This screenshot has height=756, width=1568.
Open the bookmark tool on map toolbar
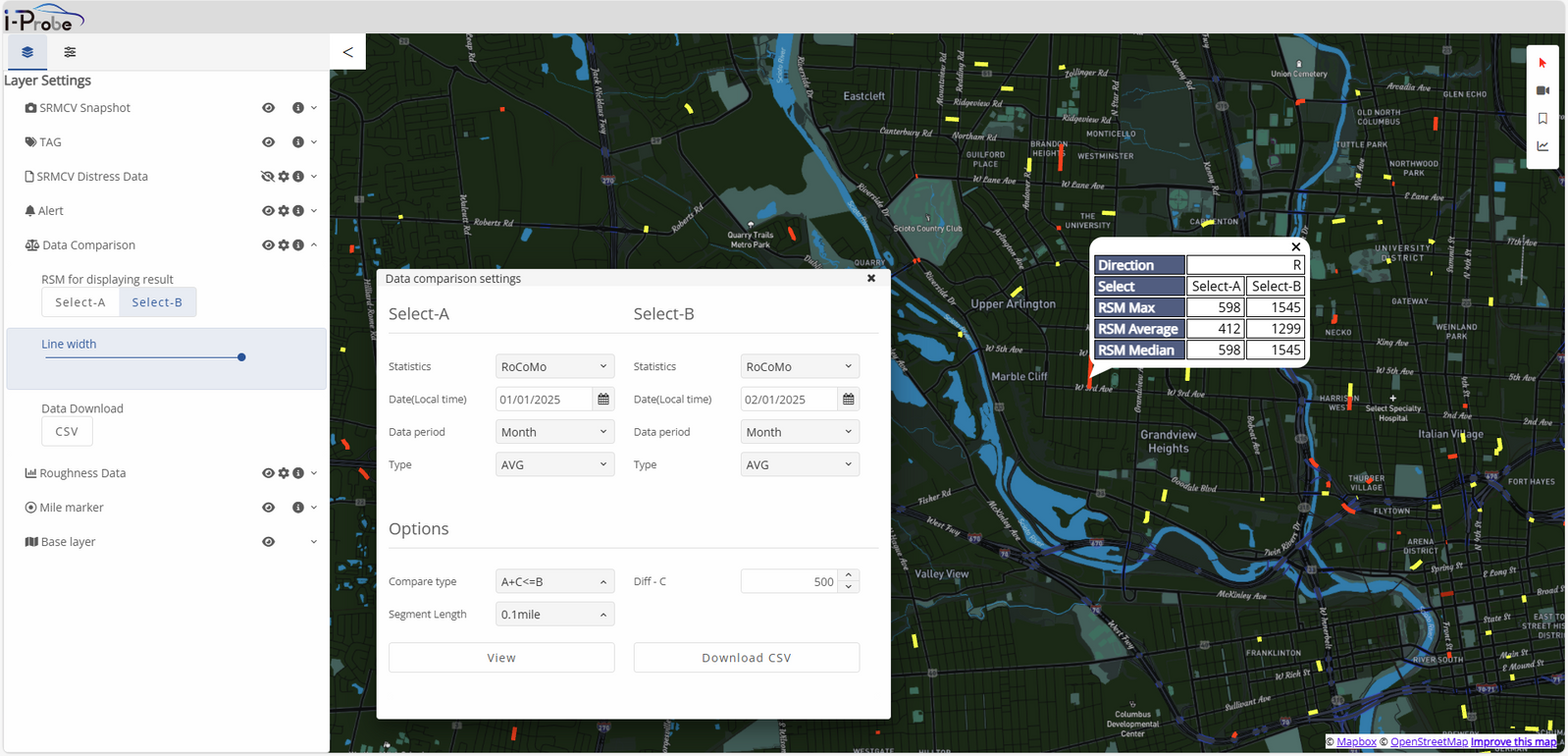pyautogui.click(x=1542, y=119)
